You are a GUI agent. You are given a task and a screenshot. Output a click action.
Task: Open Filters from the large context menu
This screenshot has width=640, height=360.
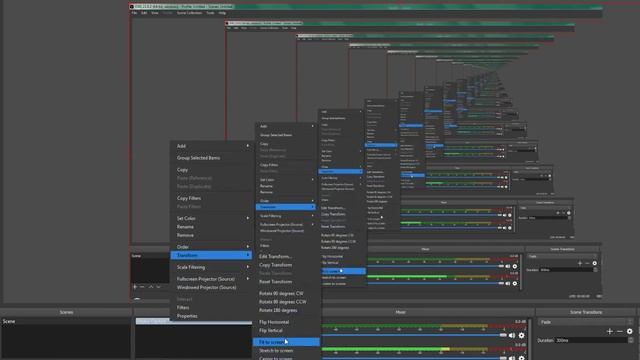coord(183,307)
